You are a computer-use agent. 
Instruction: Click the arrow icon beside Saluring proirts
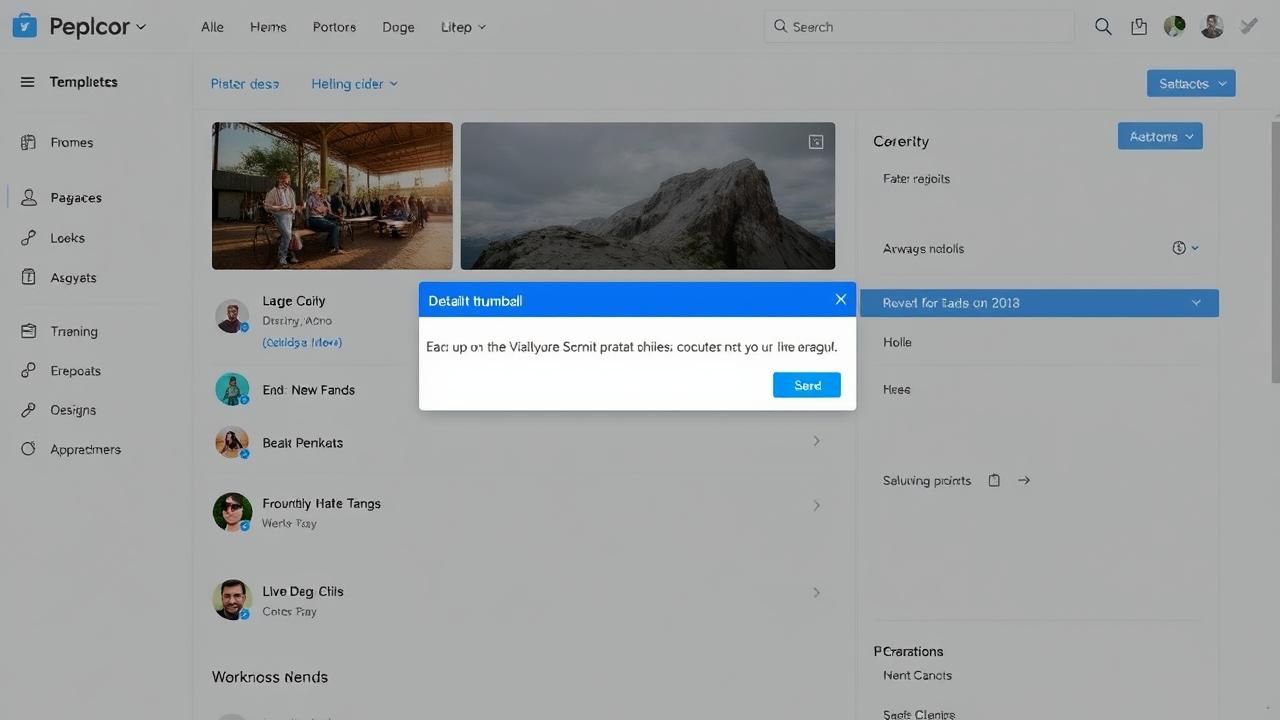coord(1024,480)
